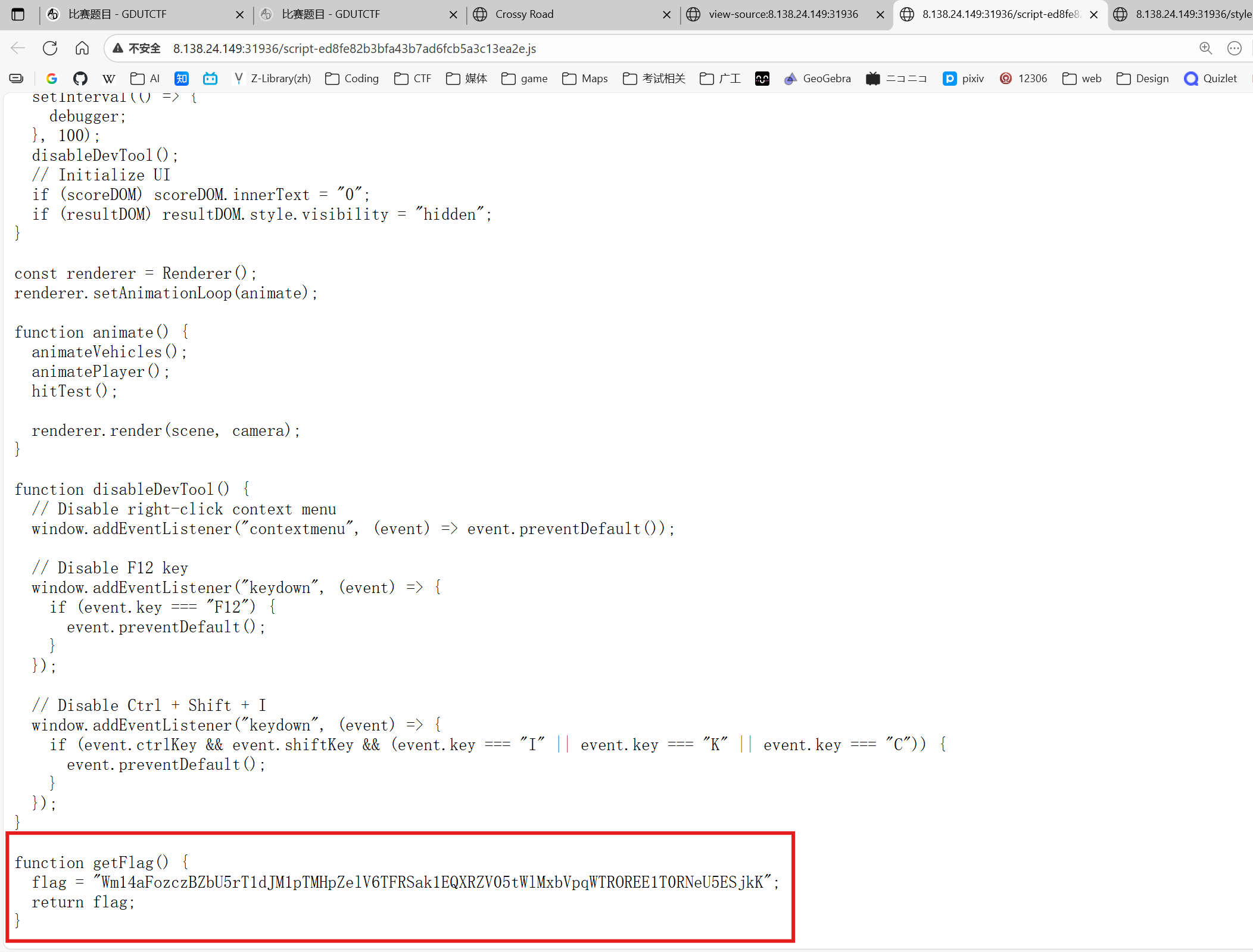
Task: Open the zoom magnifier in address bar
Action: click(x=1205, y=48)
